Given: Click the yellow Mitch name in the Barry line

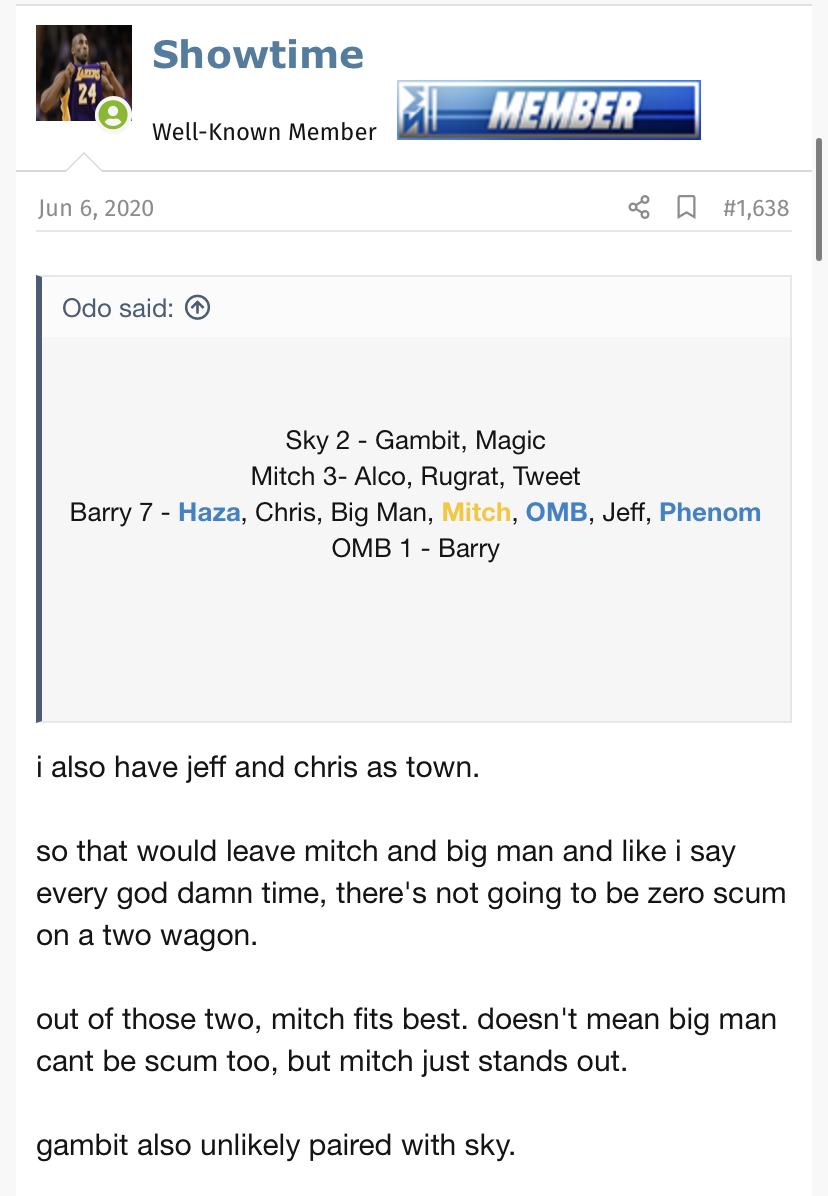Looking at the screenshot, I should (x=477, y=512).
